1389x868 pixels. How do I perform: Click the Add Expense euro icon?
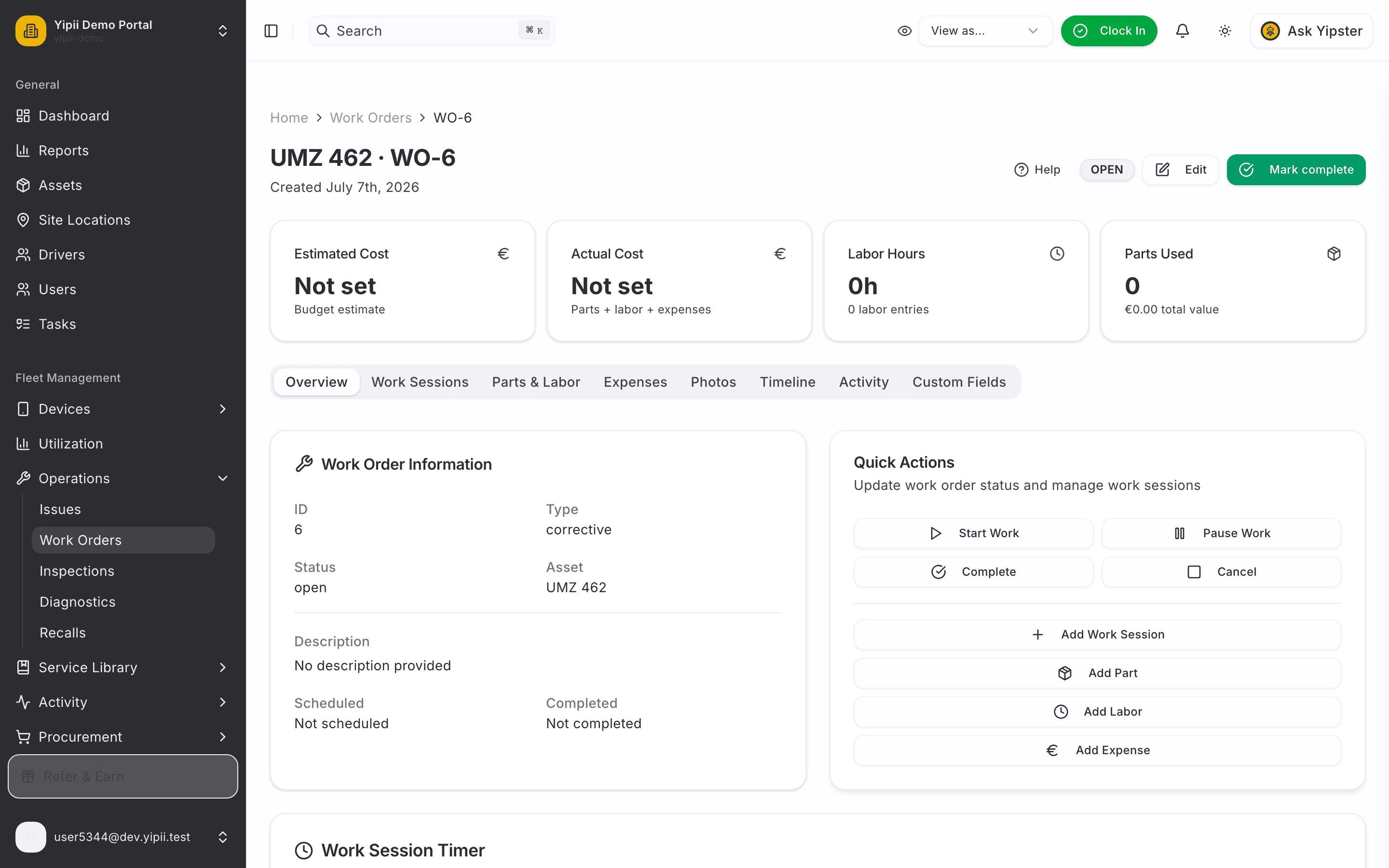point(1051,750)
